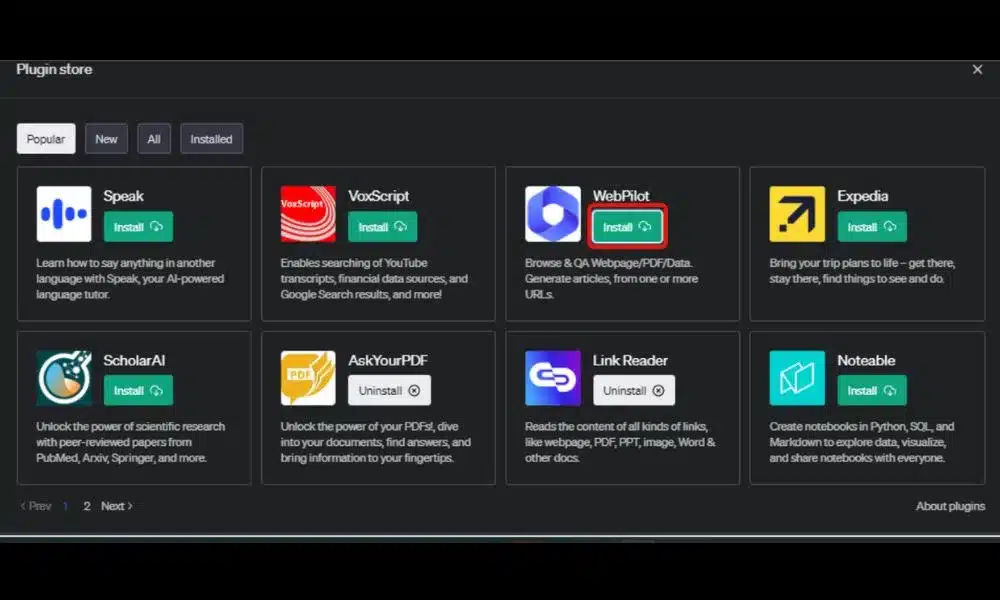1000x600 pixels.
Task: Install the WebPilot plugin
Action: pyautogui.click(x=628, y=226)
